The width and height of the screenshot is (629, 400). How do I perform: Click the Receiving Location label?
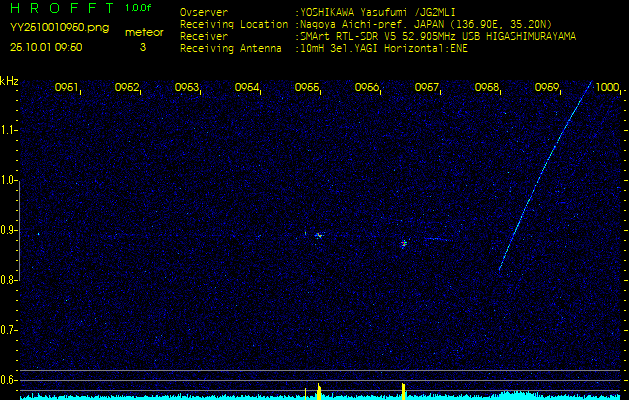[x=234, y=24]
